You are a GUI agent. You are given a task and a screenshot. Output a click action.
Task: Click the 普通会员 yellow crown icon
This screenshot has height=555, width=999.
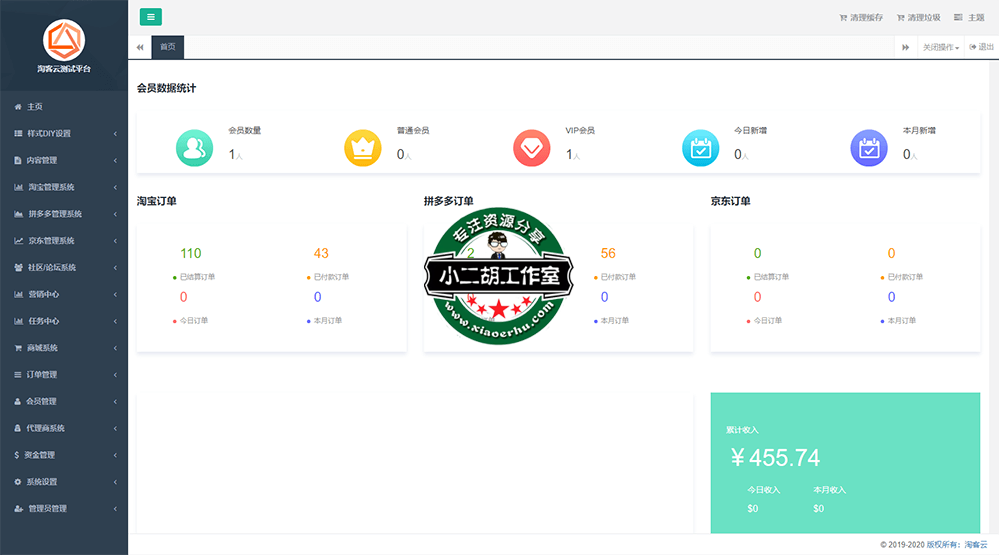363,148
